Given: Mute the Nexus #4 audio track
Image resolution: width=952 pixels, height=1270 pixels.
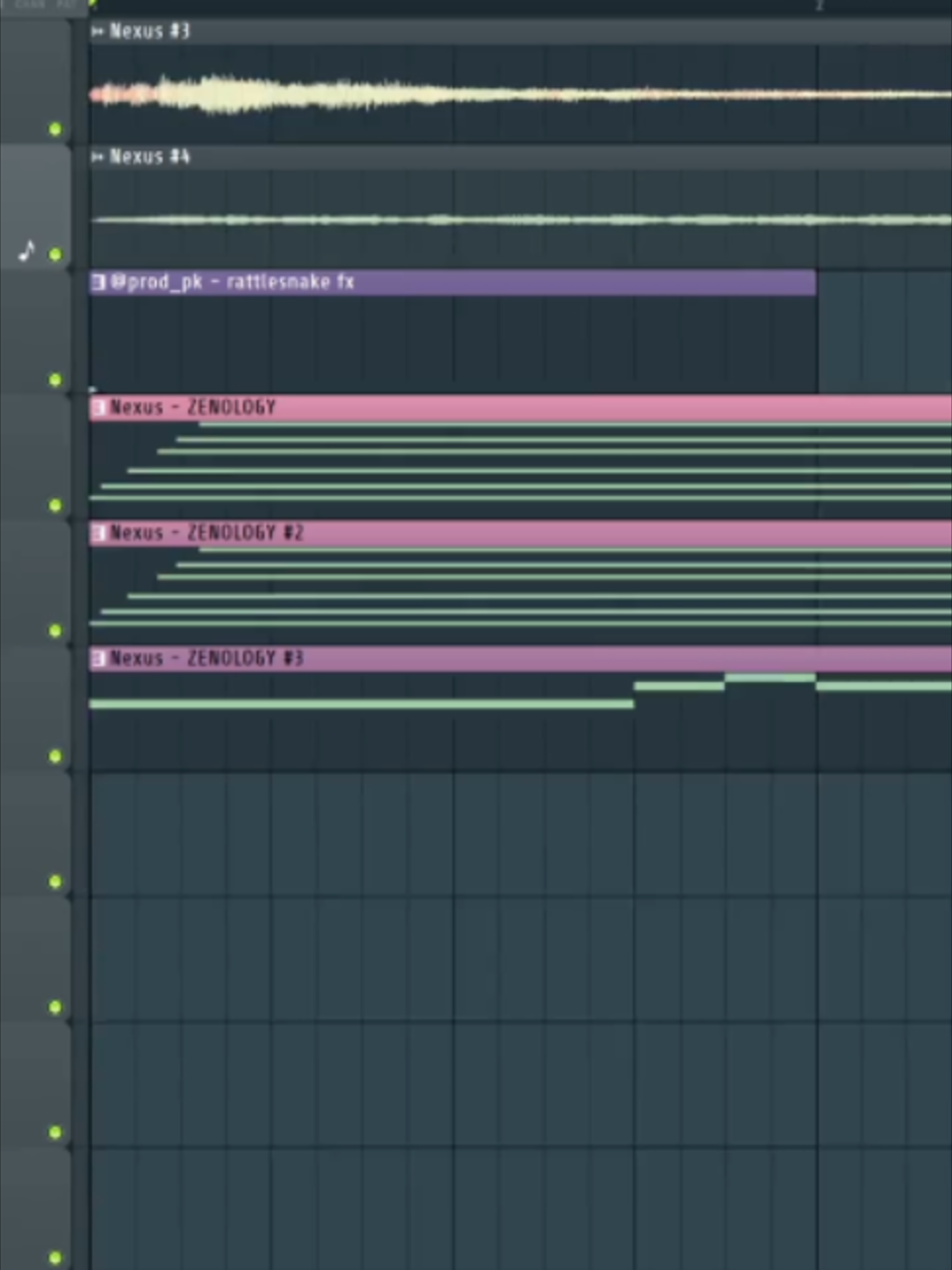Looking at the screenshot, I should [55, 255].
